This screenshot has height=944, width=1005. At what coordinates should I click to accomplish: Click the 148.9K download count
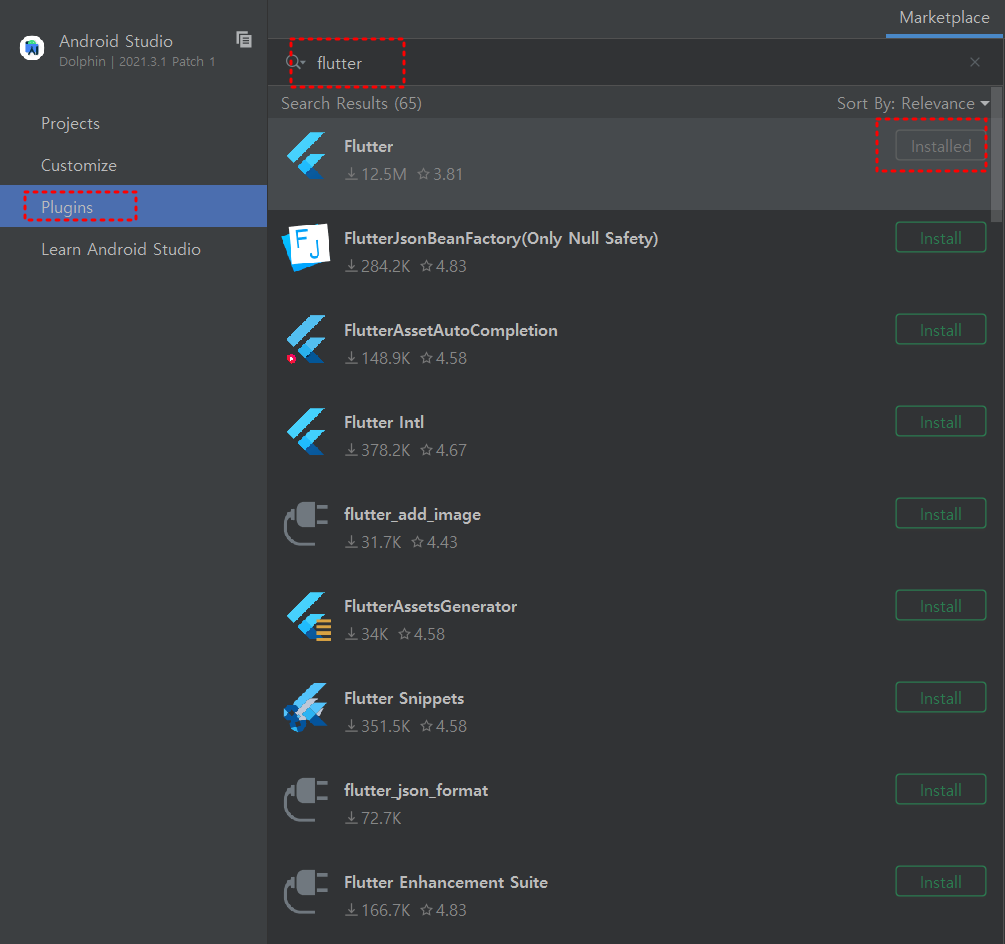point(378,358)
